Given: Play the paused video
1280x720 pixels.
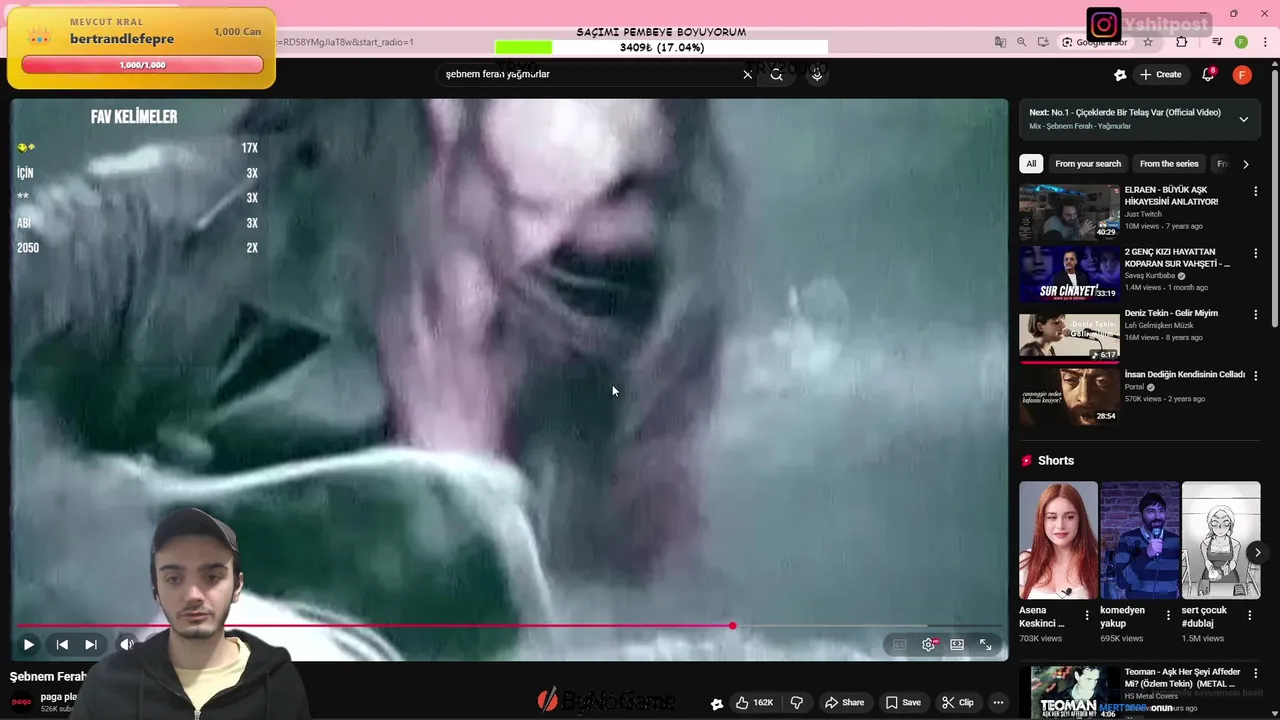Looking at the screenshot, I should [x=28, y=645].
